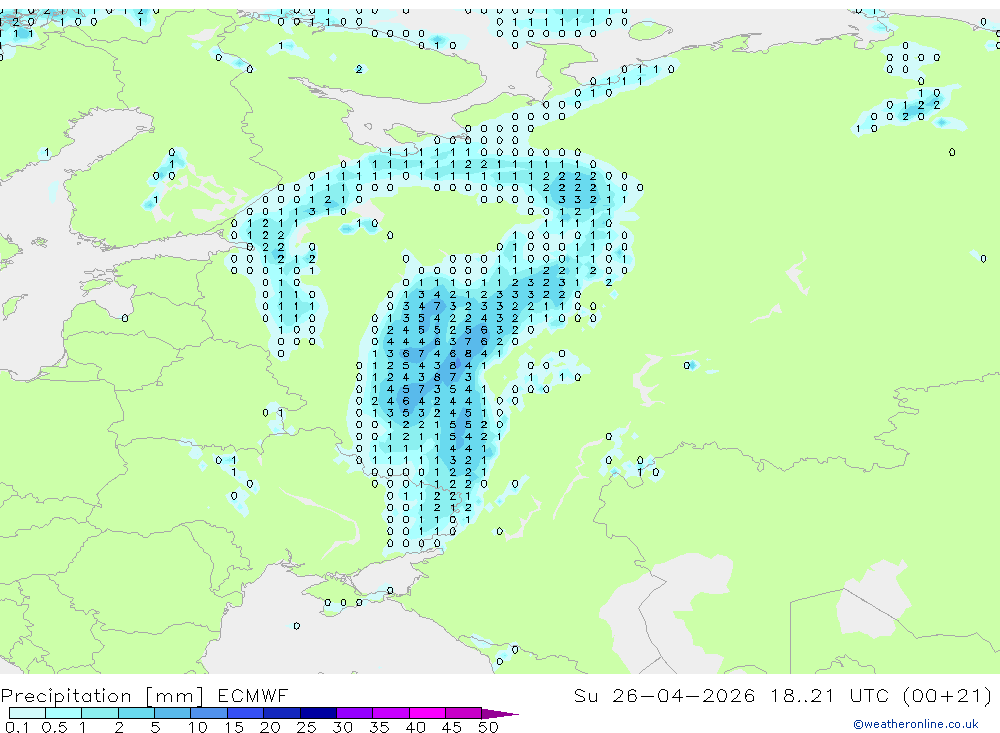
Task: Click the (00+21) forecast offset text
Action: (x=947, y=696)
